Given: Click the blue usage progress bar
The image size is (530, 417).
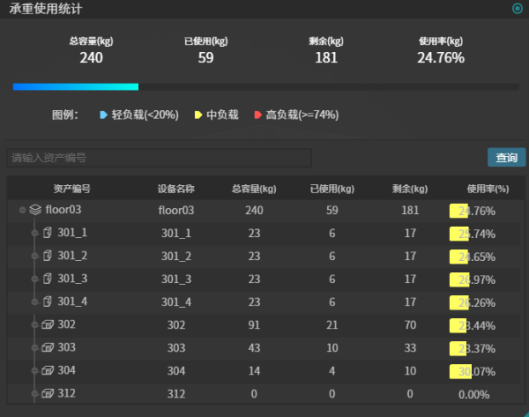Looking at the screenshot, I should coord(76,87).
